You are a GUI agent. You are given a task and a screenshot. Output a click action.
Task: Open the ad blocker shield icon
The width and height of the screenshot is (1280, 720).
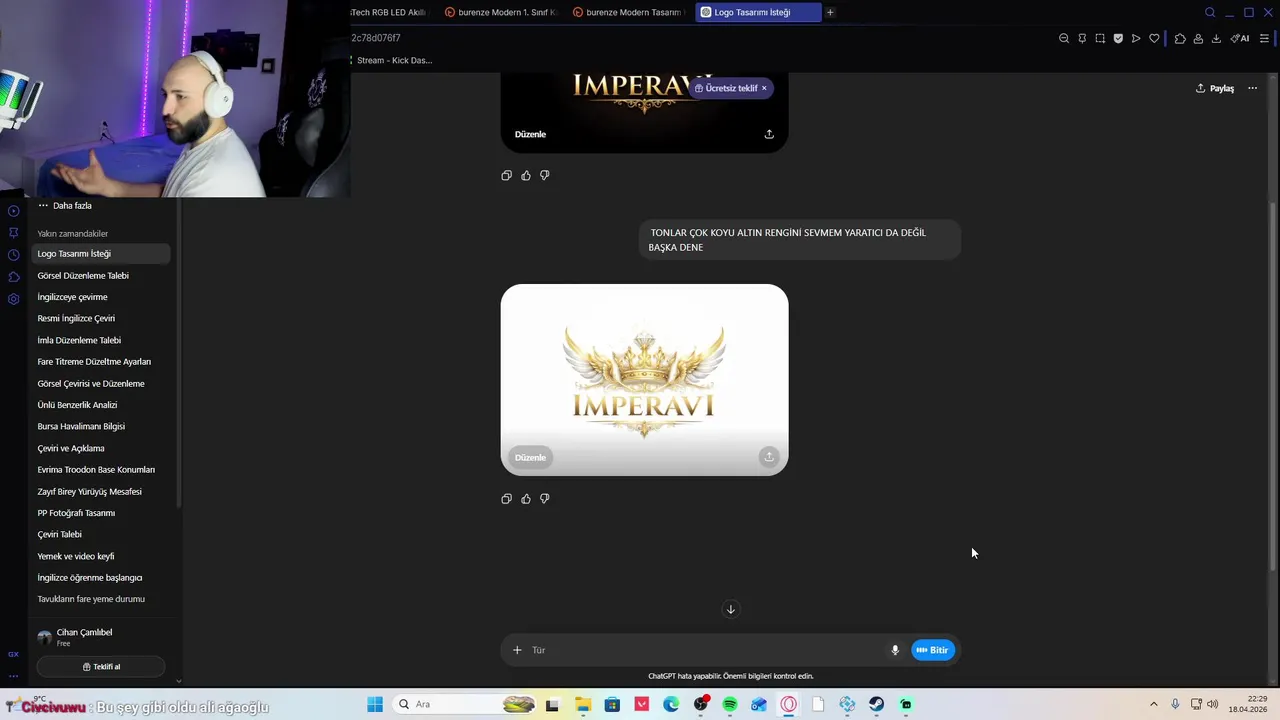click(1118, 38)
